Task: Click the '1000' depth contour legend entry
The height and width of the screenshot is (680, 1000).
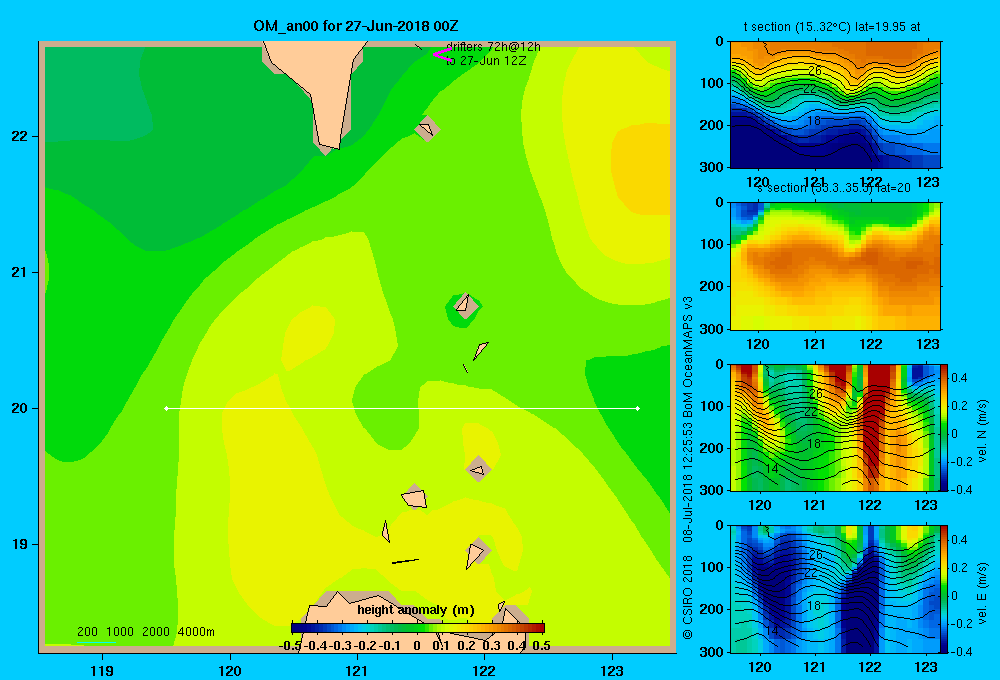Action: [x=120, y=632]
